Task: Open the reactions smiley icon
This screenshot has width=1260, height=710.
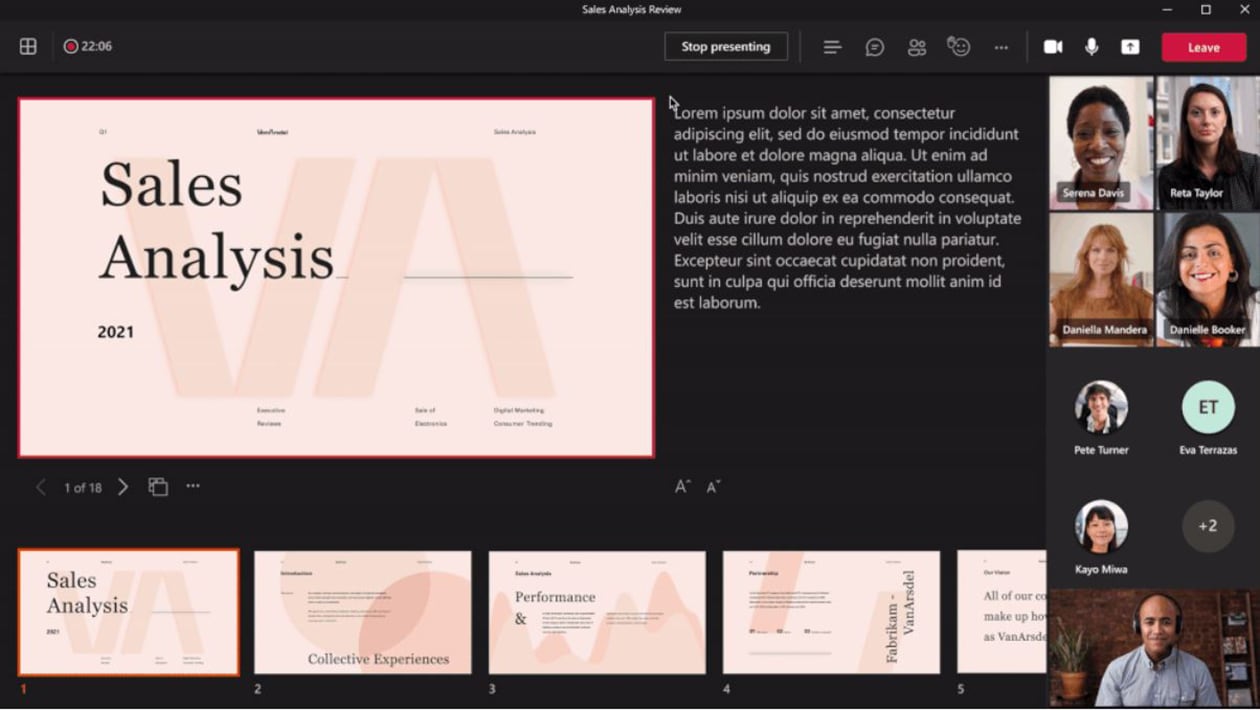Action: (x=959, y=47)
